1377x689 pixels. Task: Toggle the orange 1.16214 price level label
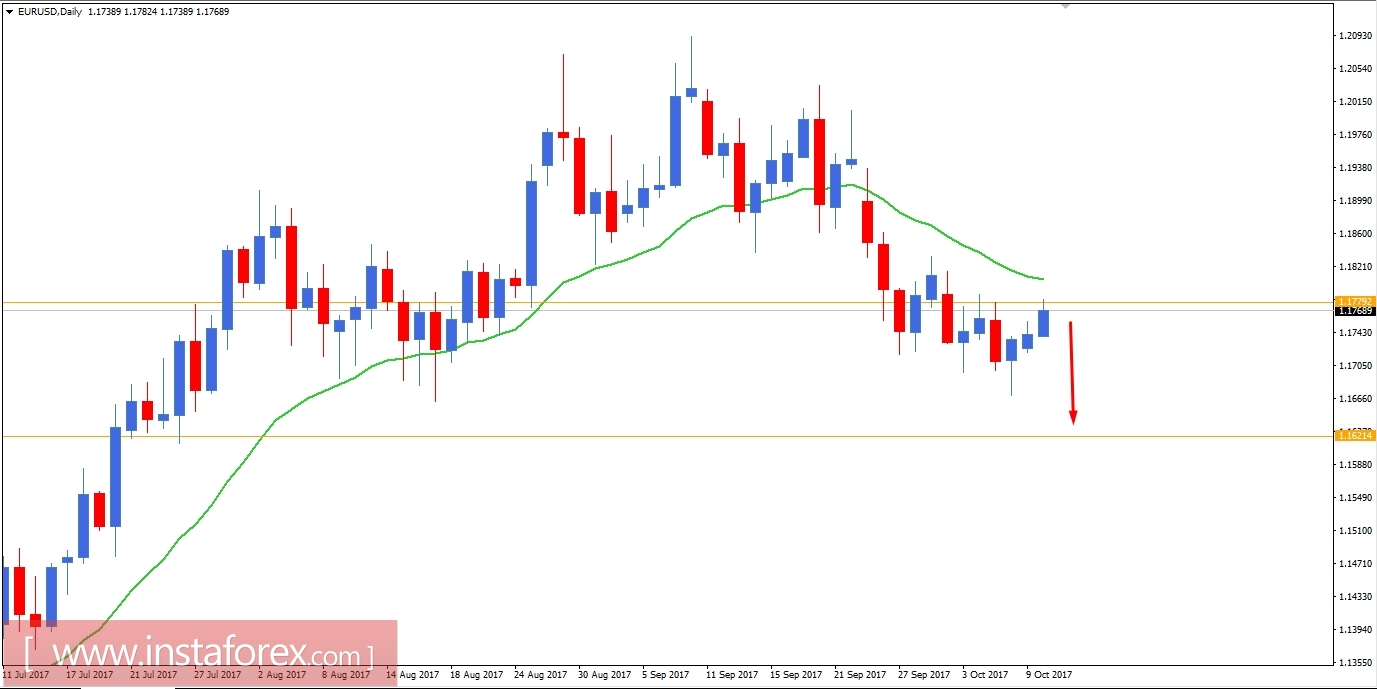tap(1357, 437)
